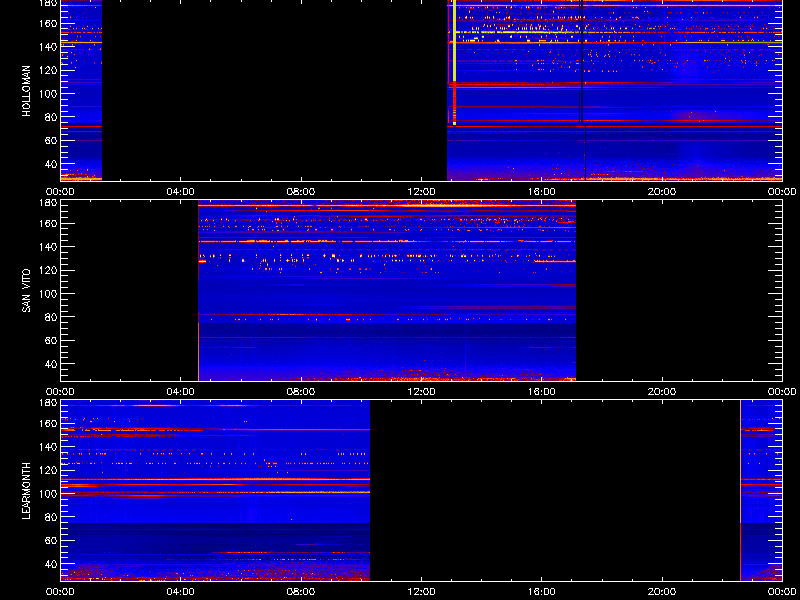The height and width of the screenshot is (600, 800).
Task: Pick the 80 label on San Vito axis
Action: 52,317
